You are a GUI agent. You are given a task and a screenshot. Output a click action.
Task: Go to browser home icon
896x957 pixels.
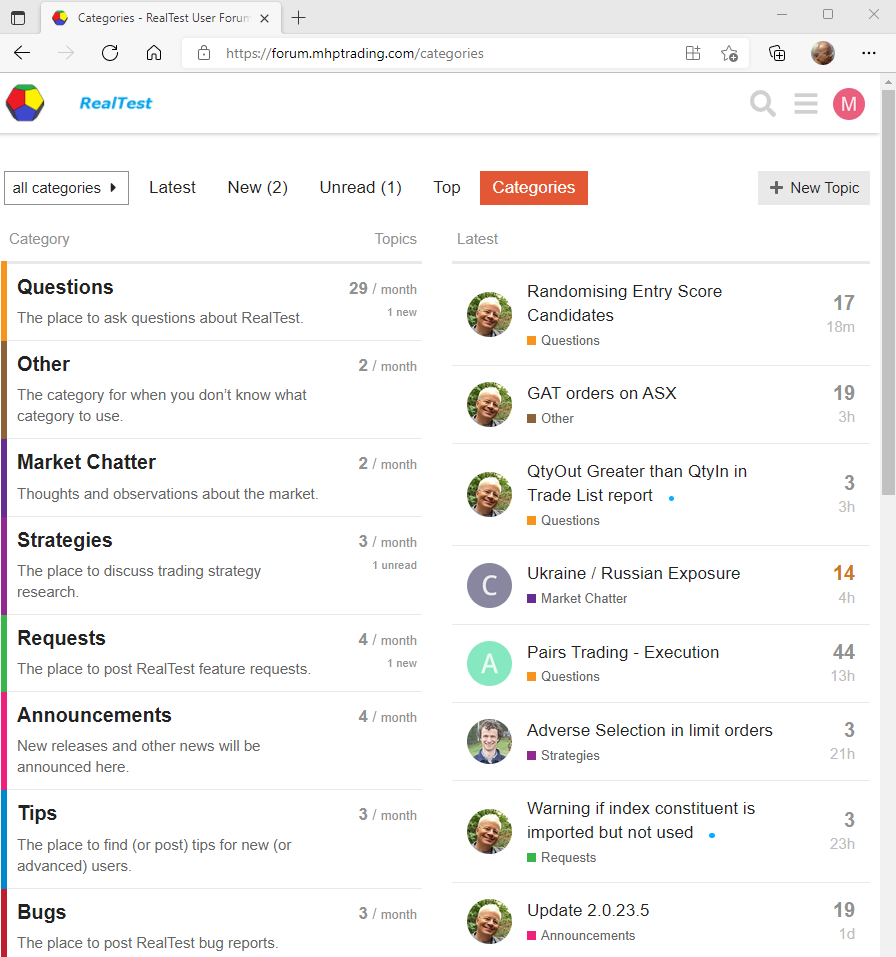point(154,53)
